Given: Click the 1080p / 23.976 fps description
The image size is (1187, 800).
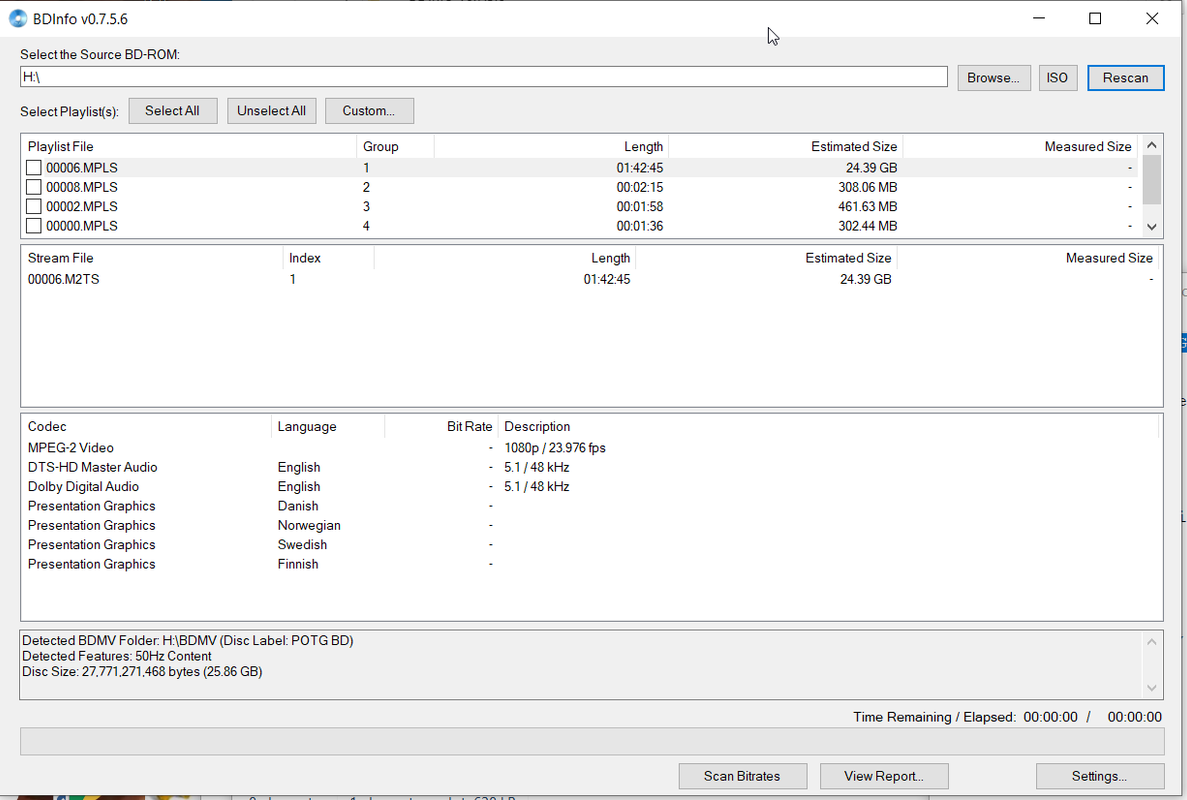Looking at the screenshot, I should [555, 448].
